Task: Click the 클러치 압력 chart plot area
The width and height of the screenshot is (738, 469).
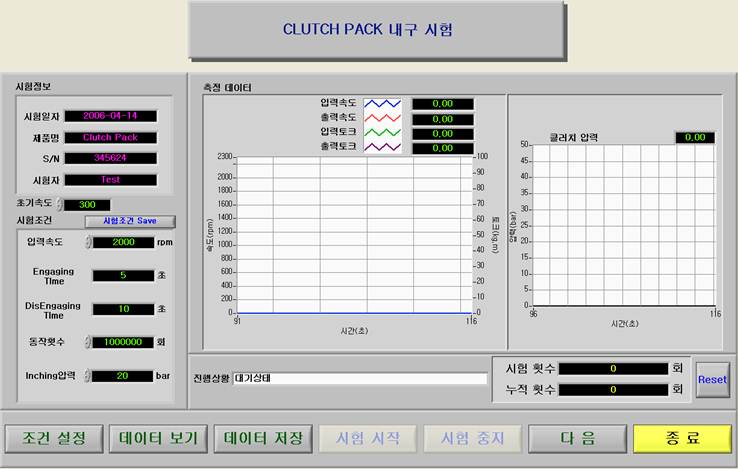Action: coord(624,225)
